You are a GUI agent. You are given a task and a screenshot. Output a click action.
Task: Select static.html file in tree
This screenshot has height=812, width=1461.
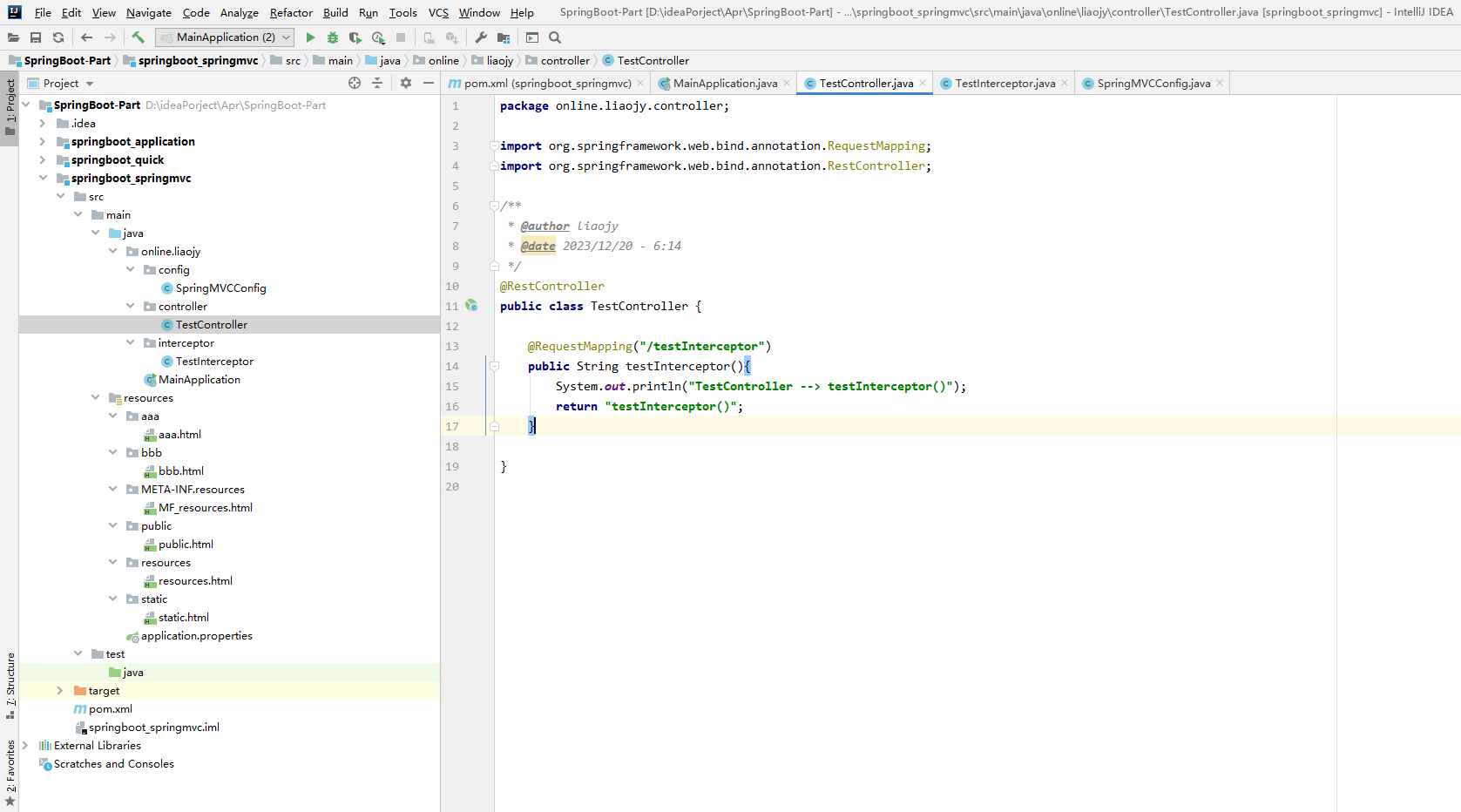(x=176, y=617)
